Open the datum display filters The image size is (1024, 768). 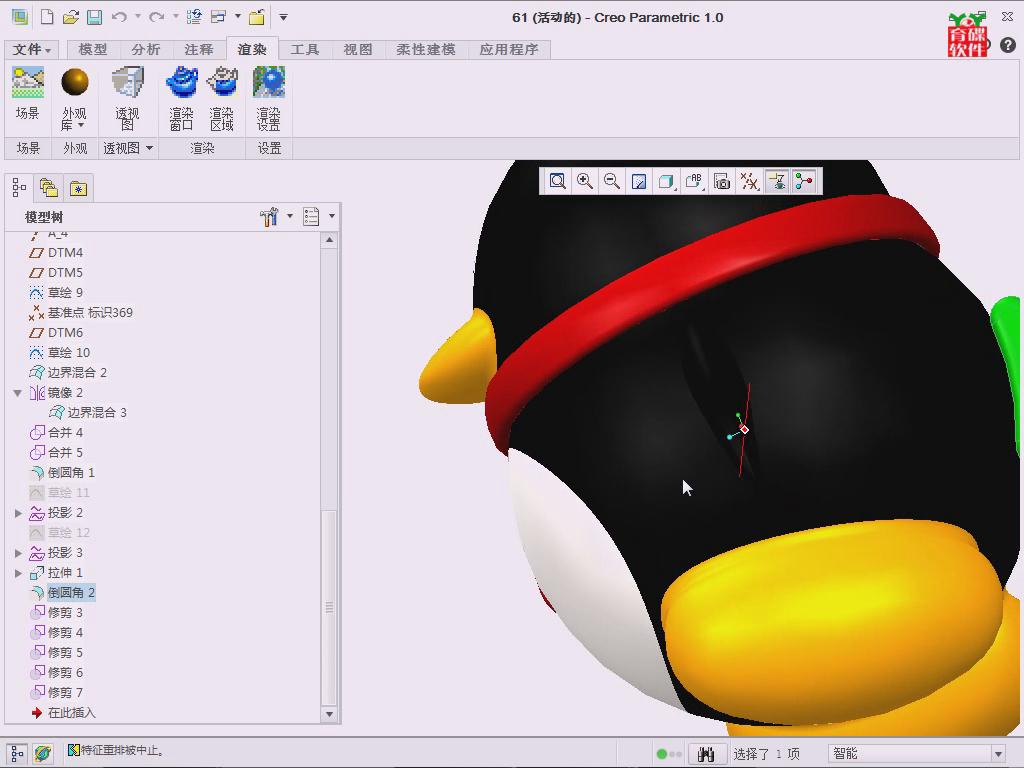pyautogui.click(x=750, y=181)
